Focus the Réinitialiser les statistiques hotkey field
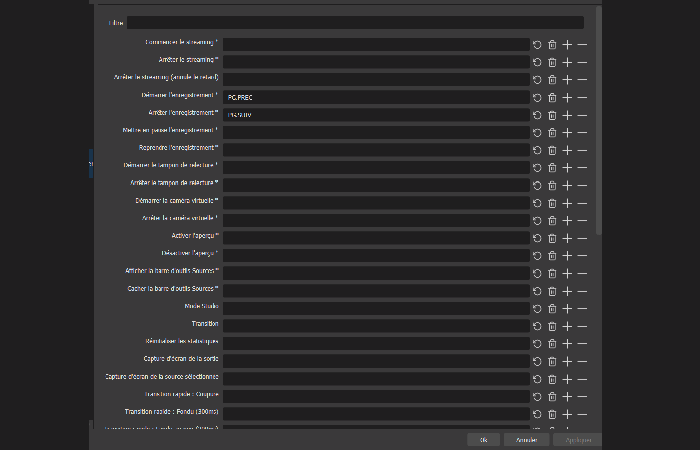Viewport: 700px width, 450px height. click(376, 343)
